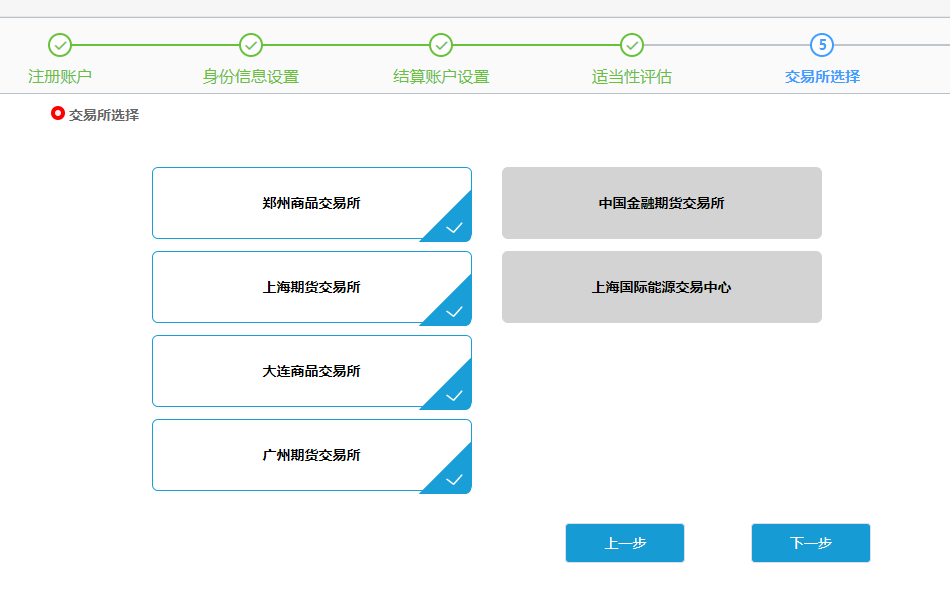Open the 注册账户 step label
Image resolution: width=950 pixels, height=599 pixels.
click(x=60, y=77)
